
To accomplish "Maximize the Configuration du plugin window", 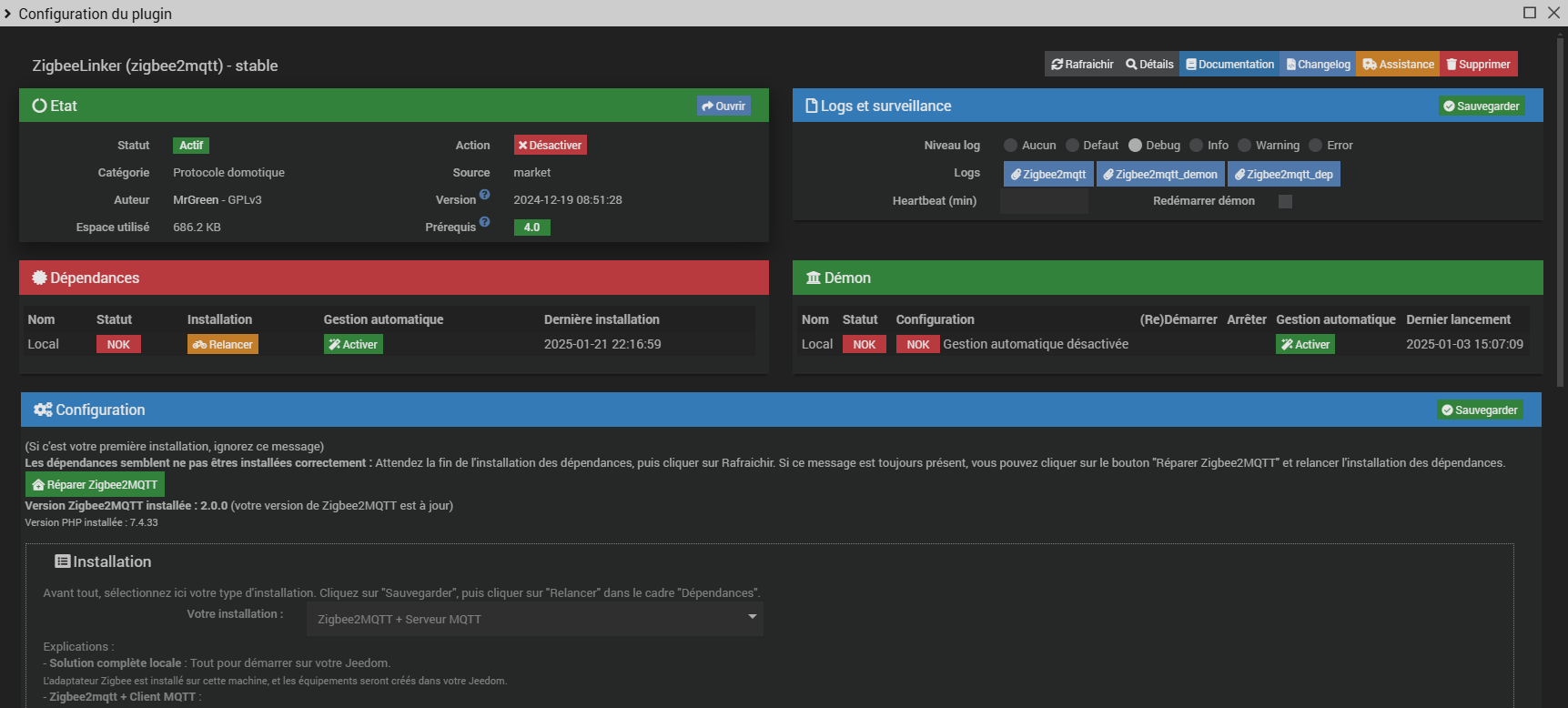I will click(x=1529, y=13).
